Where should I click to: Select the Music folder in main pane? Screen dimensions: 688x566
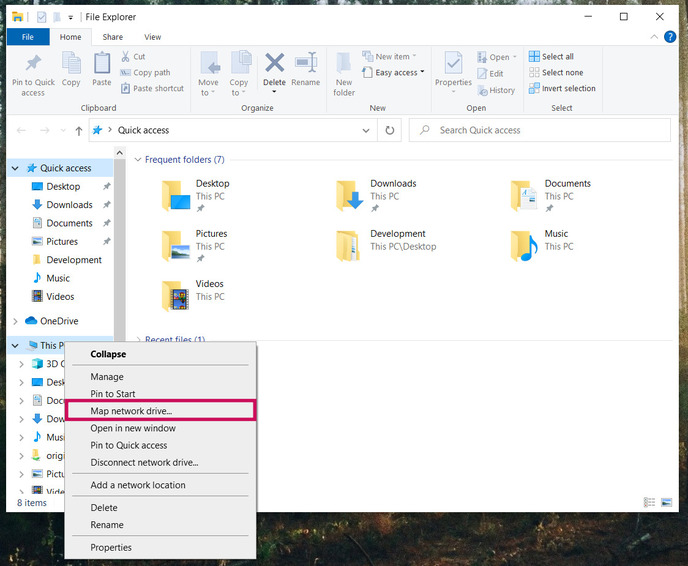[x=542, y=246]
